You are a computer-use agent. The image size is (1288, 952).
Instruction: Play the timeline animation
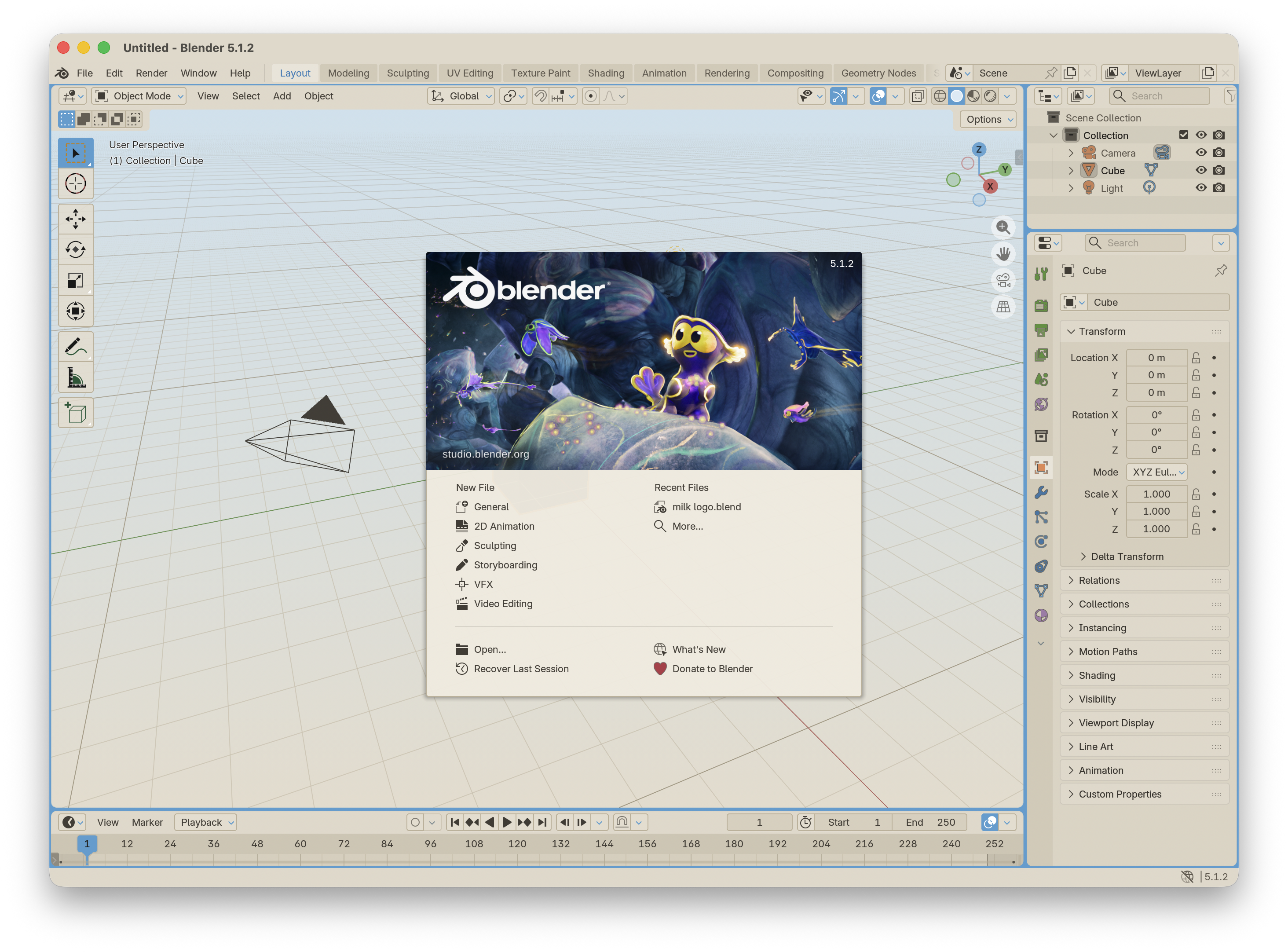(x=507, y=822)
